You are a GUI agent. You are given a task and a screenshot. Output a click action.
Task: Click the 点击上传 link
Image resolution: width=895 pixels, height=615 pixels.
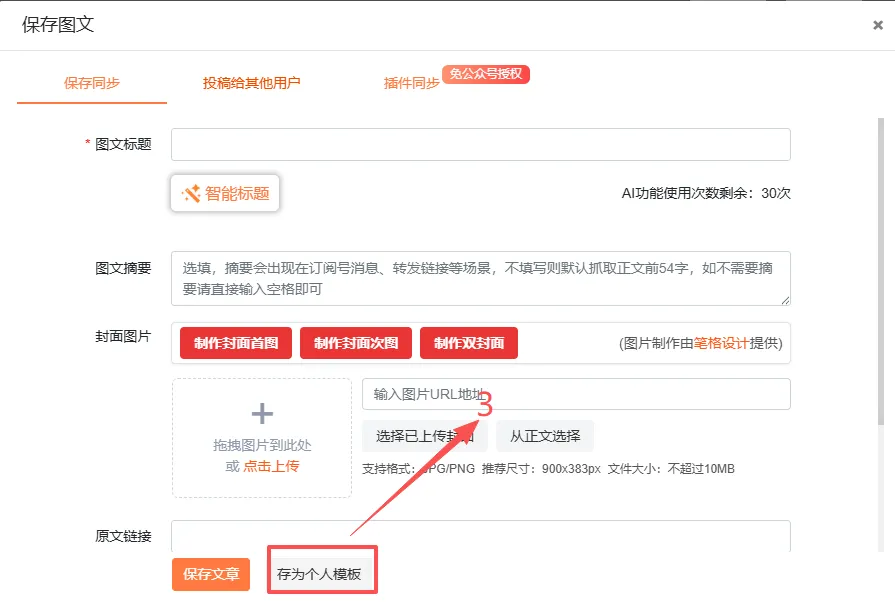(271, 466)
